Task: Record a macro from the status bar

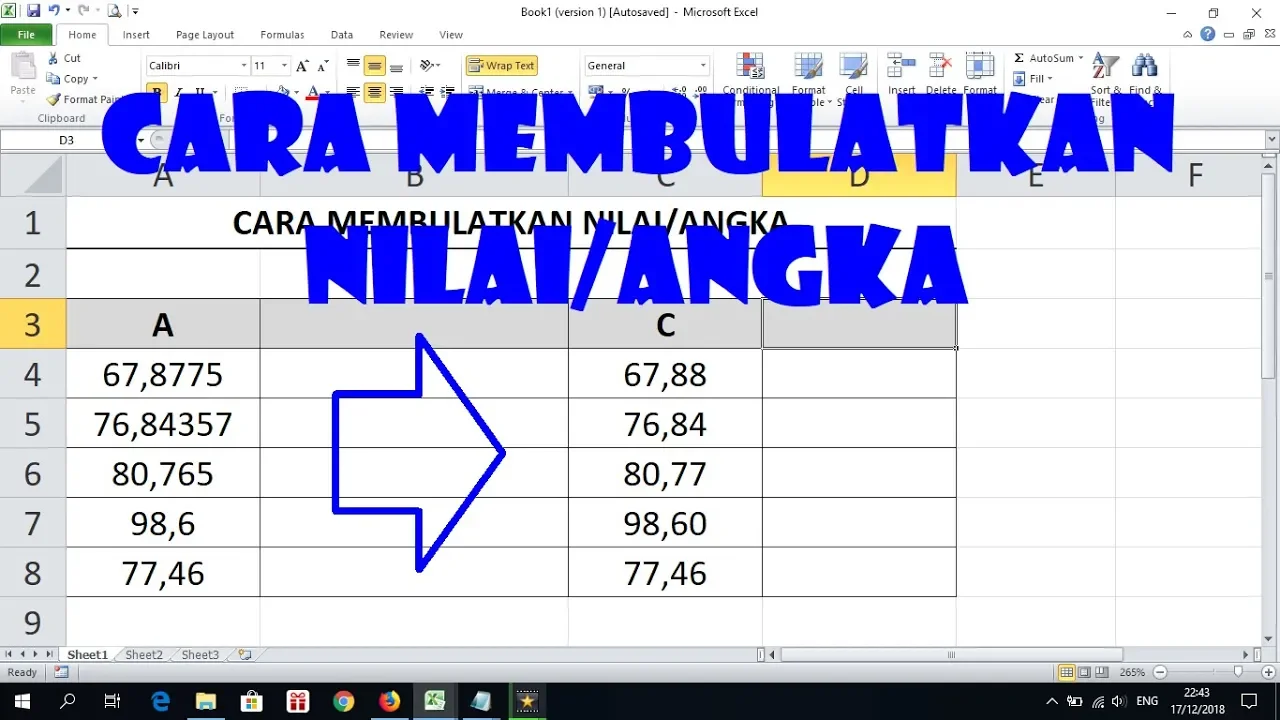Action: coord(62,672)
